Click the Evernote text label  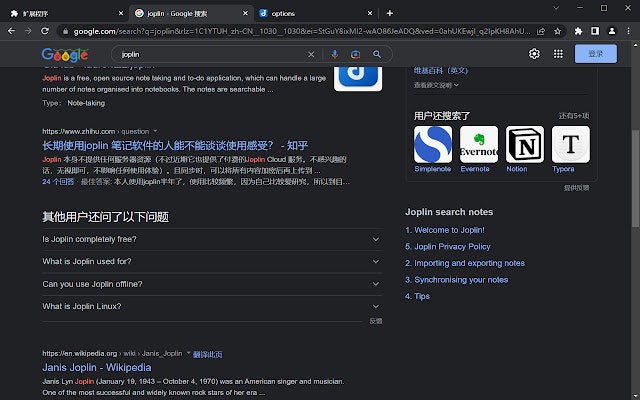point(475,169)
